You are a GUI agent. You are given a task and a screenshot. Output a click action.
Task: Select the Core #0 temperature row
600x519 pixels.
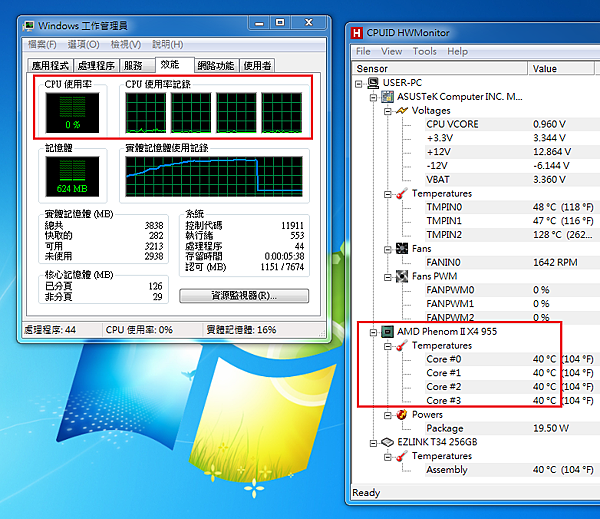point(512,359)
